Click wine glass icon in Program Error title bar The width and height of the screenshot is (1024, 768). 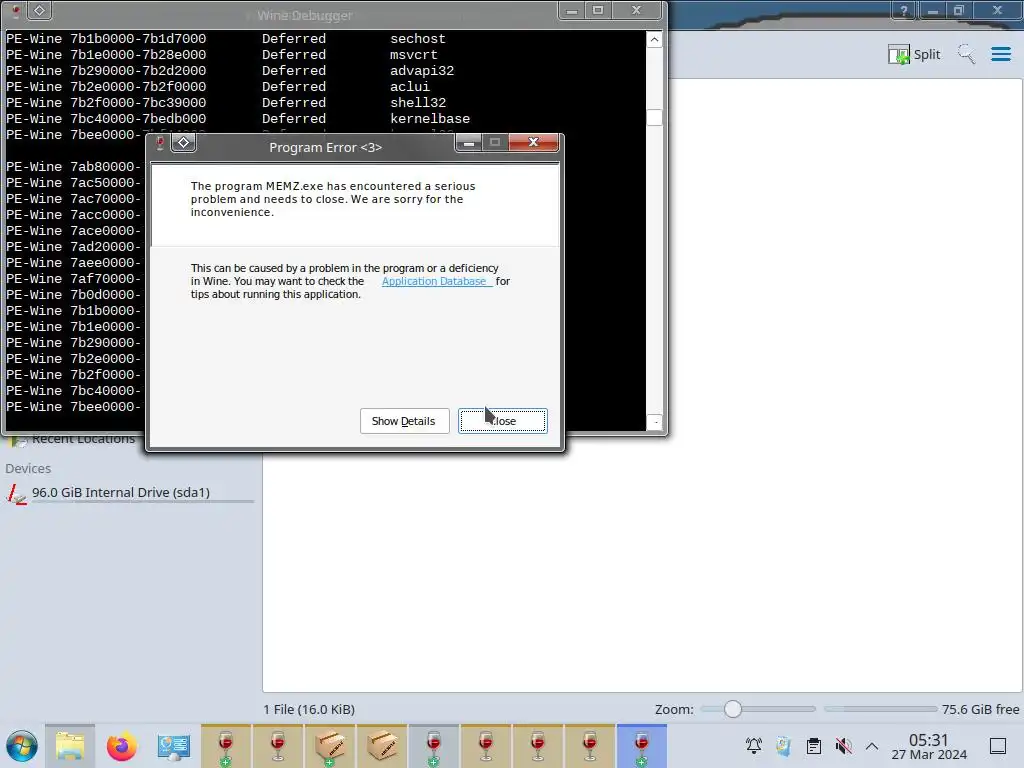tap(160, 143)
